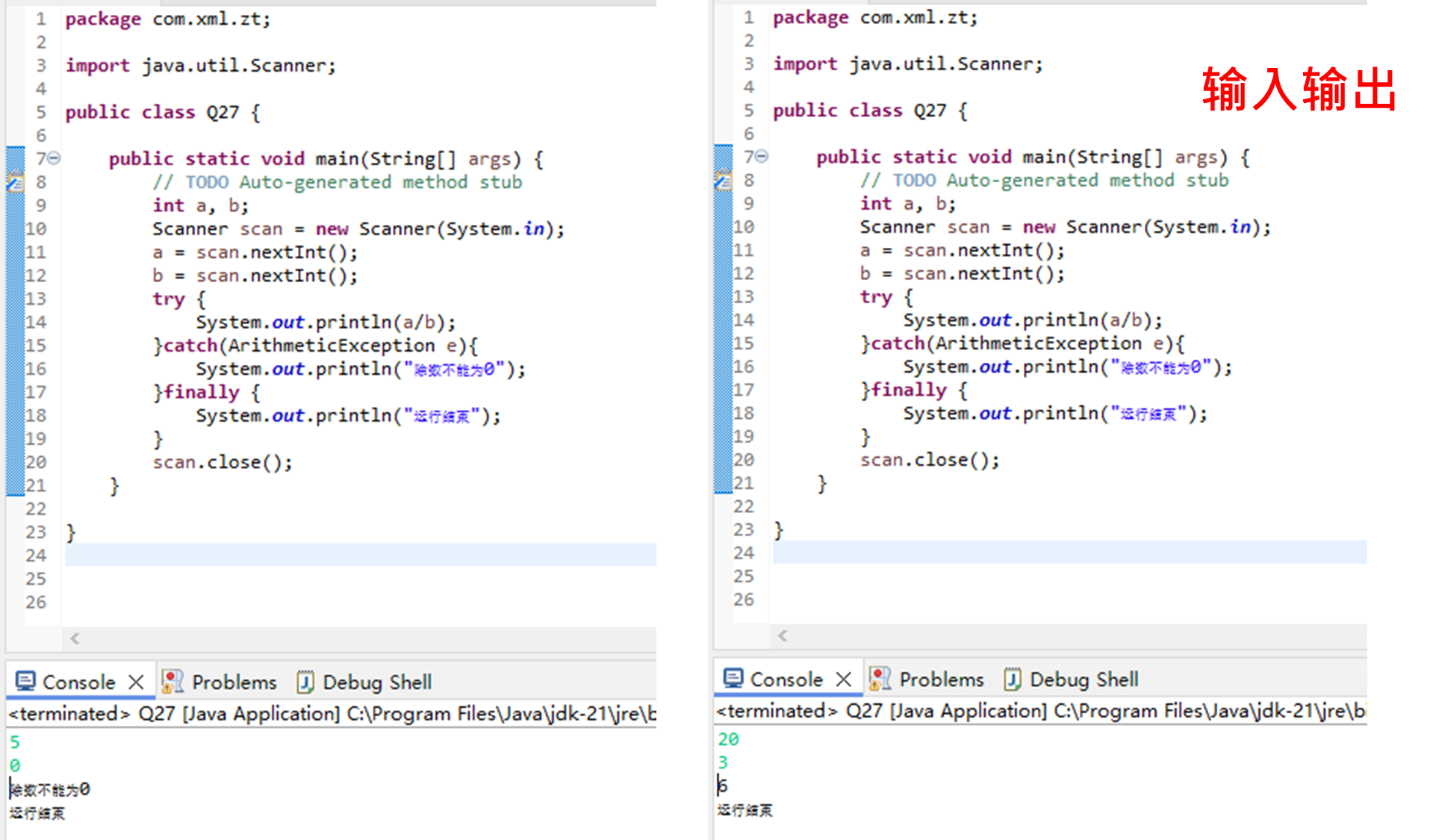Image resolution: width=1430 pixels, height=840 pixels.
Task: Click 'System.out.println(a/b);' in left editor
Action: pos(326,322)
